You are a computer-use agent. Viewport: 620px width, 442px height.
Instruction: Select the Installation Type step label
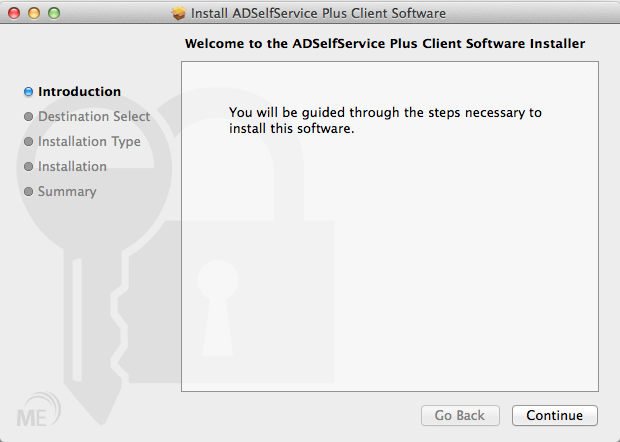click(89, 142)
